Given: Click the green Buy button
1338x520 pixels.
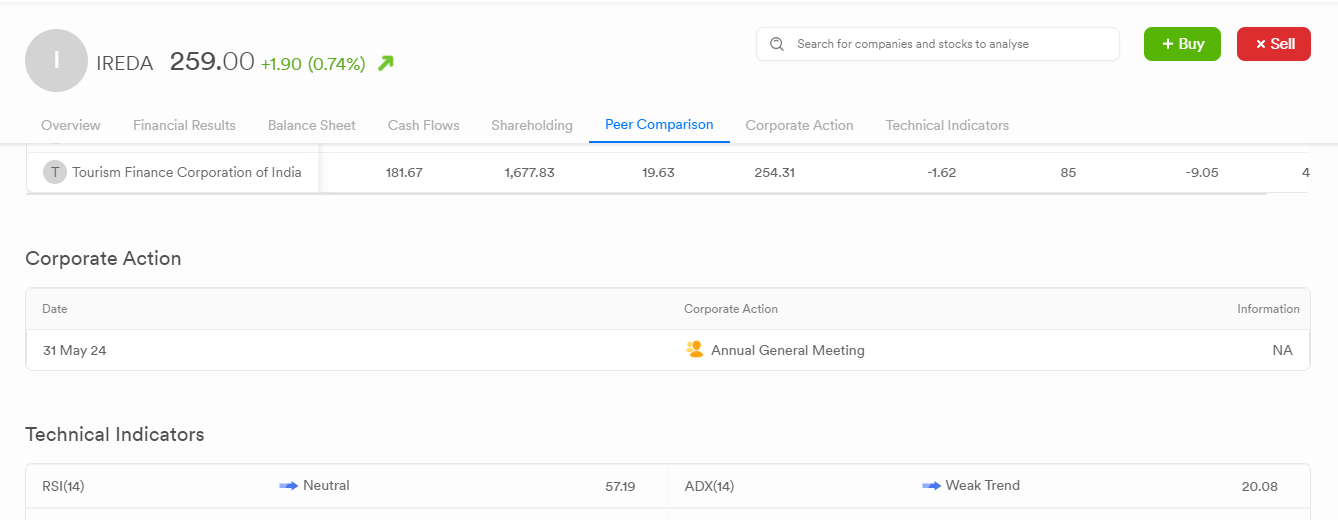Looking at the screenshot, I should click(x=1182, y=44).
